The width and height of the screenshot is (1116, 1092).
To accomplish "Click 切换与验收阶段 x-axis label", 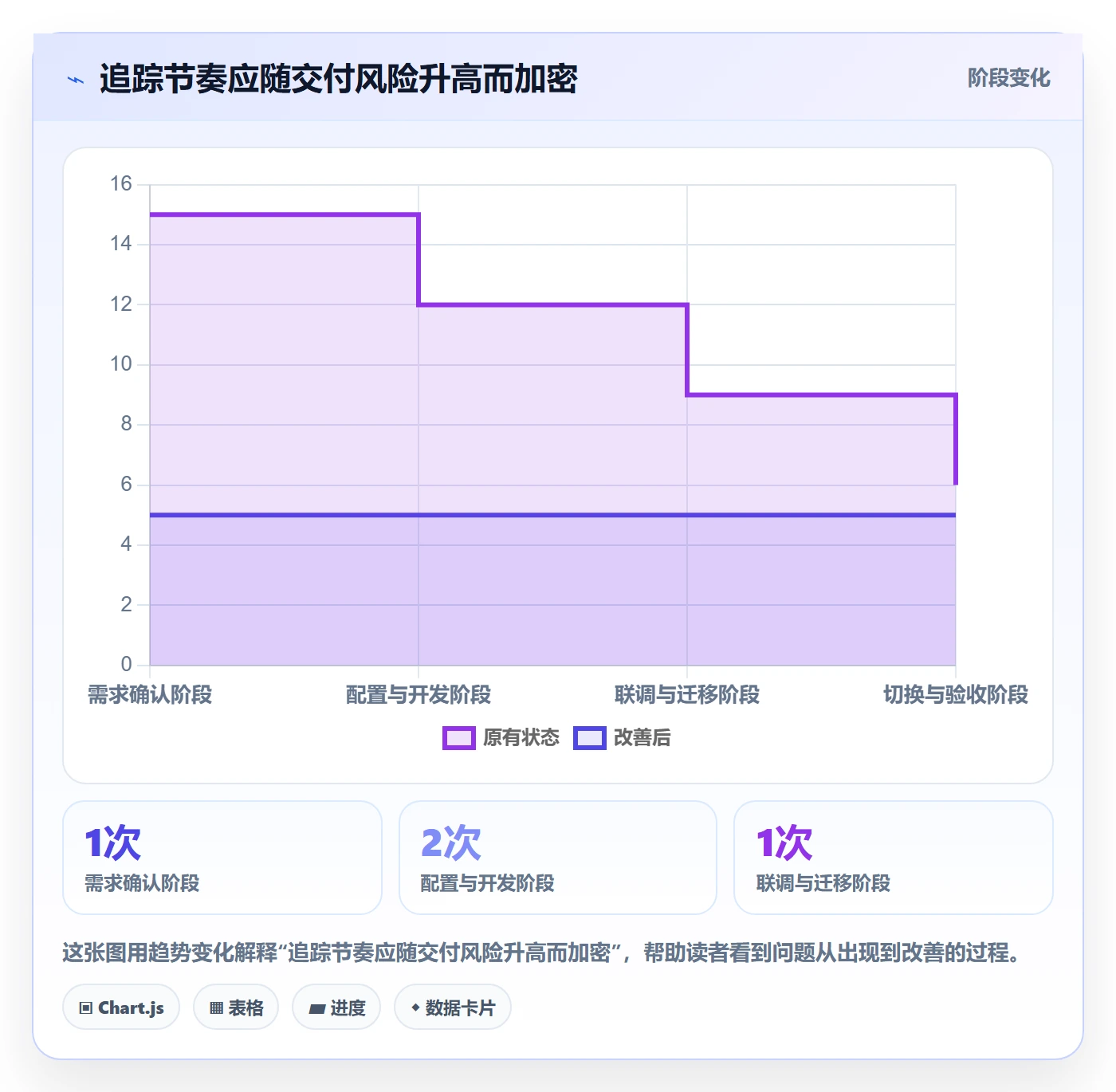I will [x=956, y=695].
